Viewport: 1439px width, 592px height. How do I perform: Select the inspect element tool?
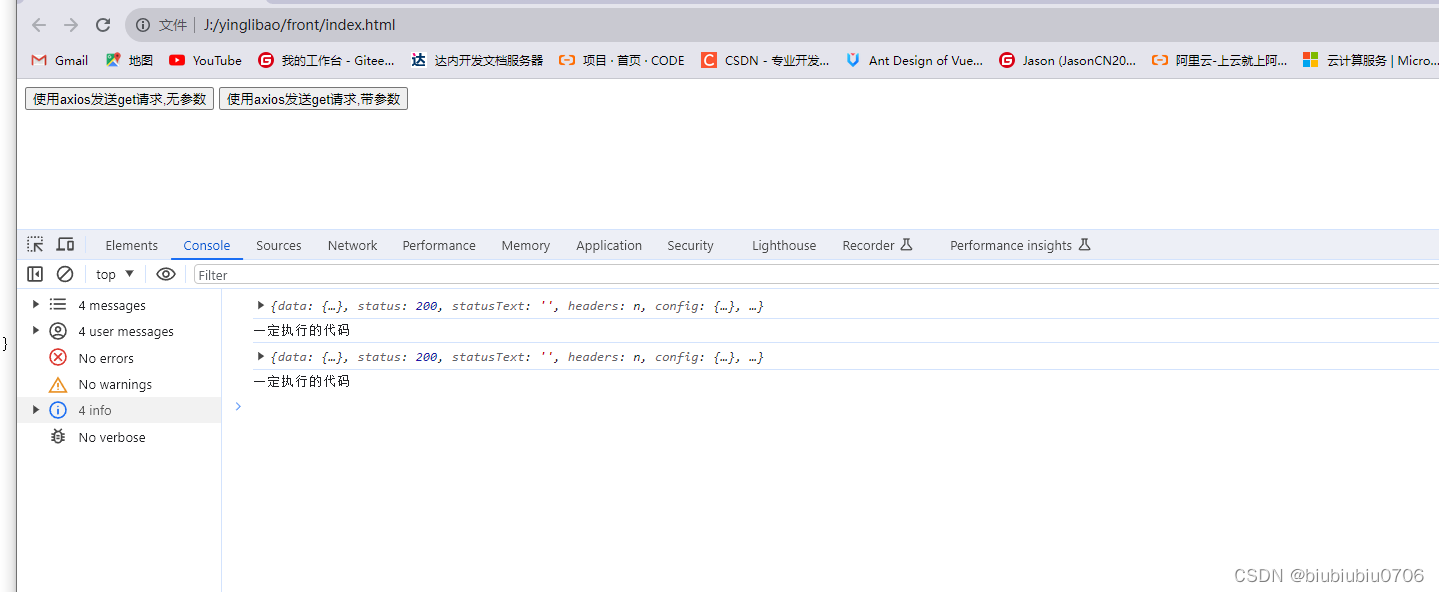pyautogui.click(x=35, y=244)
